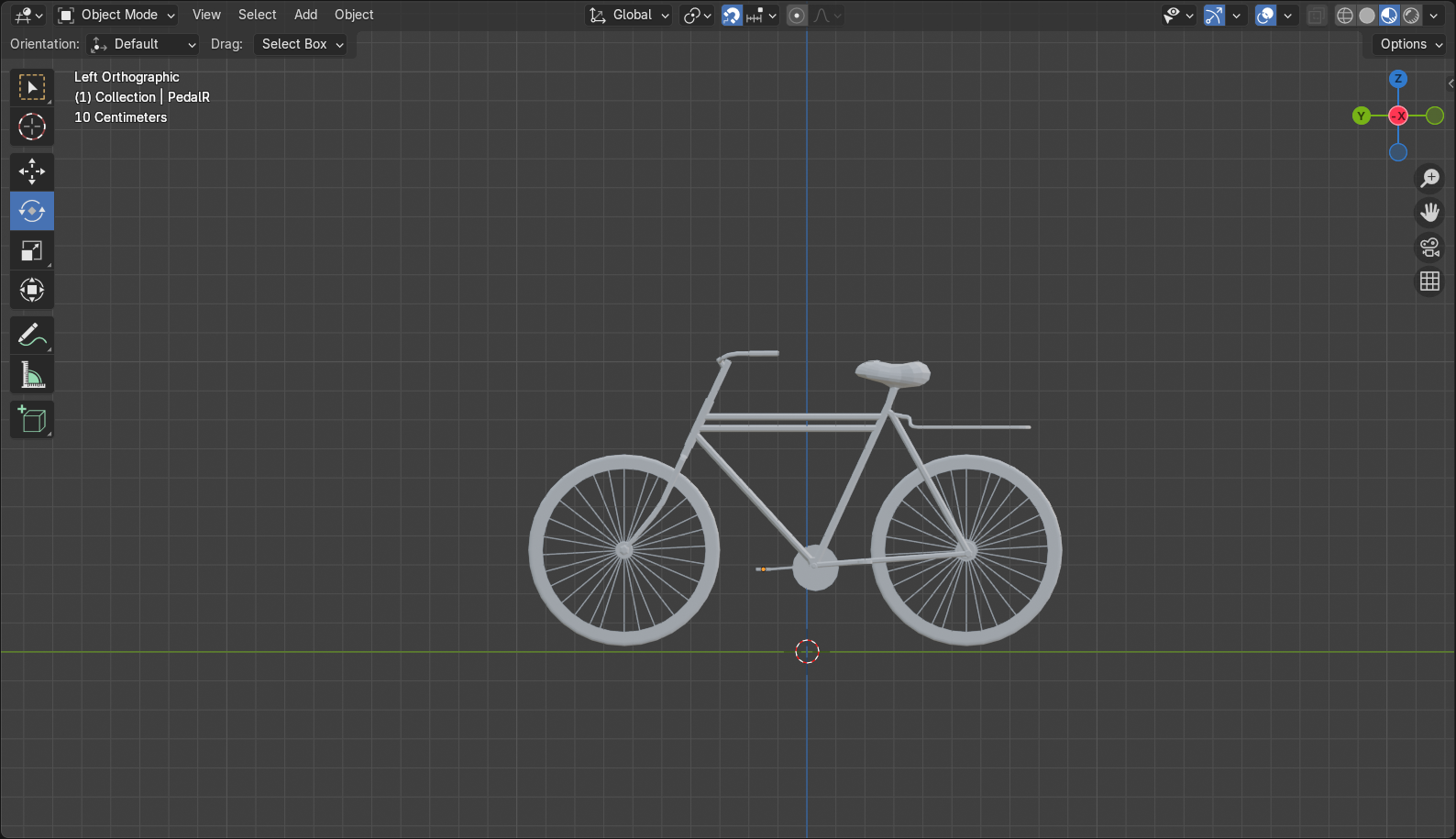The height and width of the screenshot is (839, 1456).
Task: Click the pan view hand icon
Action: (1429, 213)
